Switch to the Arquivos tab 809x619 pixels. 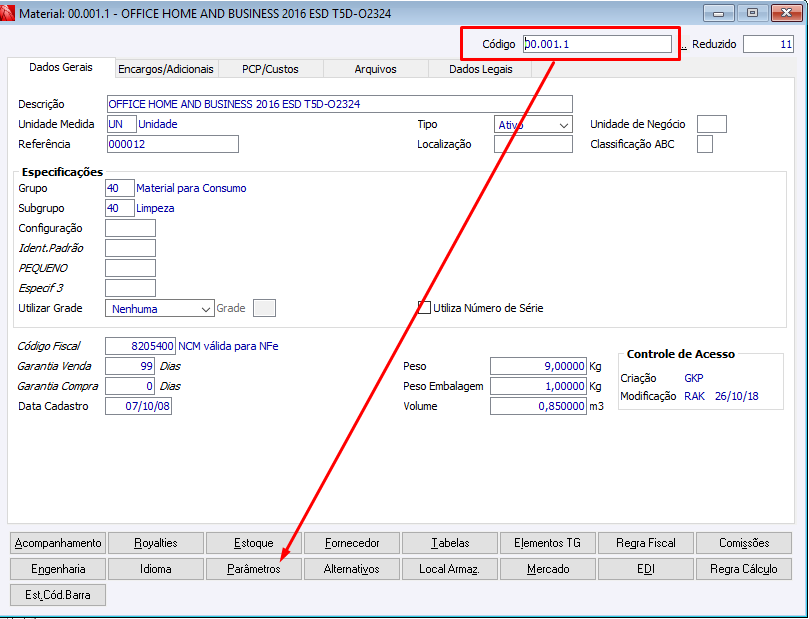(375, 69)
